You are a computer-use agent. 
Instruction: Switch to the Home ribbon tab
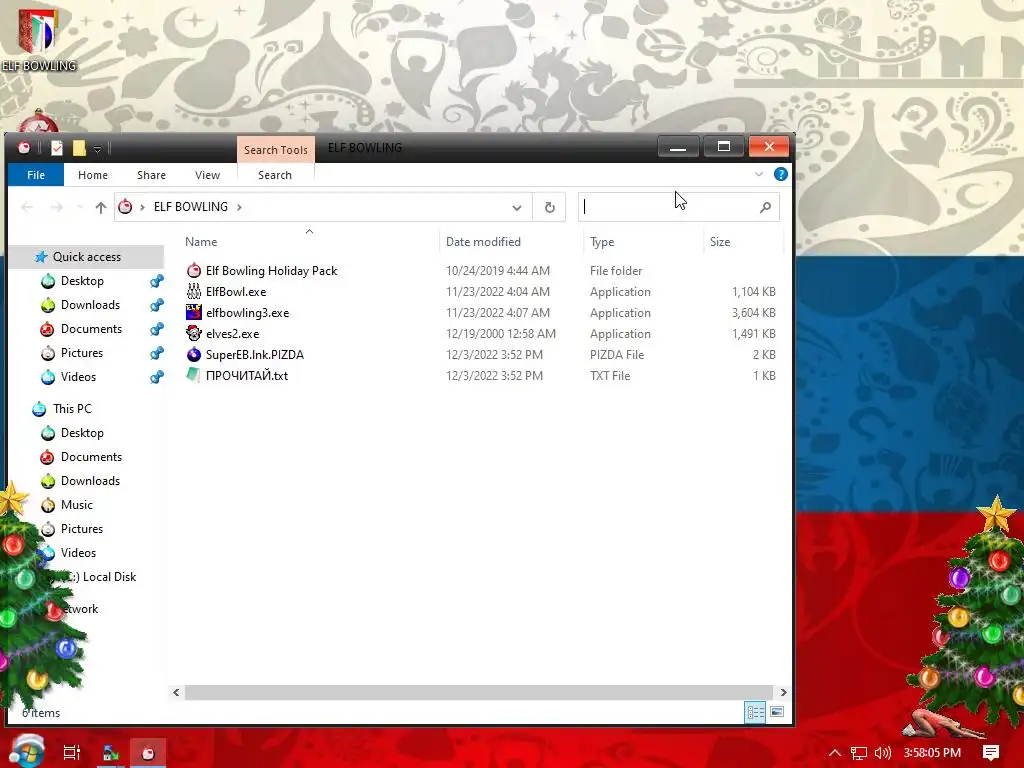tap(93, 175)
